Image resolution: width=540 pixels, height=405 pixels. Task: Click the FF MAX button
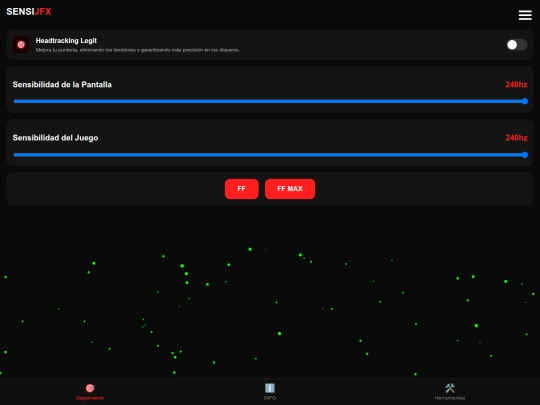[x=290, y=189]
